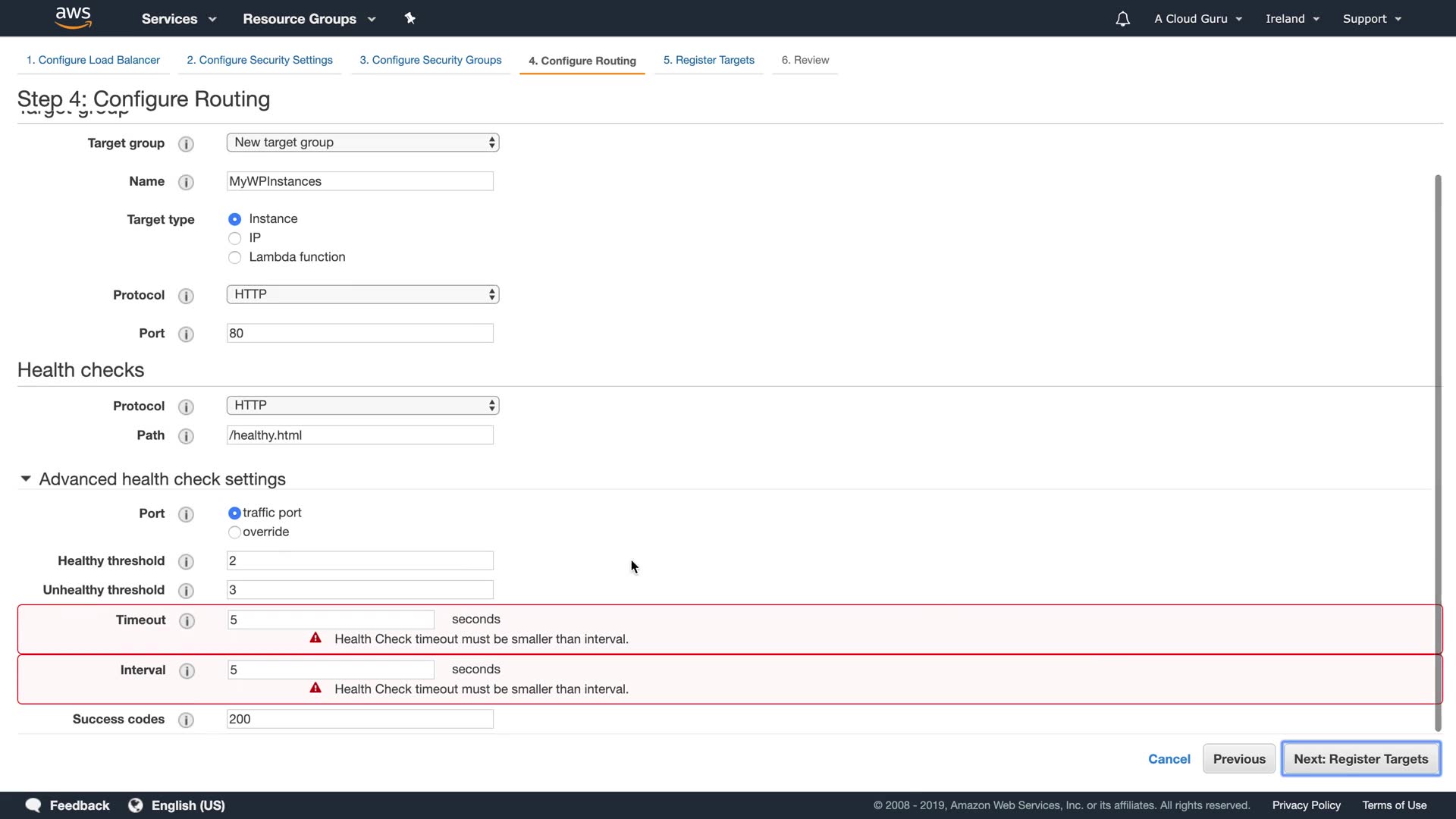Click info icon beside health check Path
This screenshot has width=1456, height=819.
[x=186, y=436]
